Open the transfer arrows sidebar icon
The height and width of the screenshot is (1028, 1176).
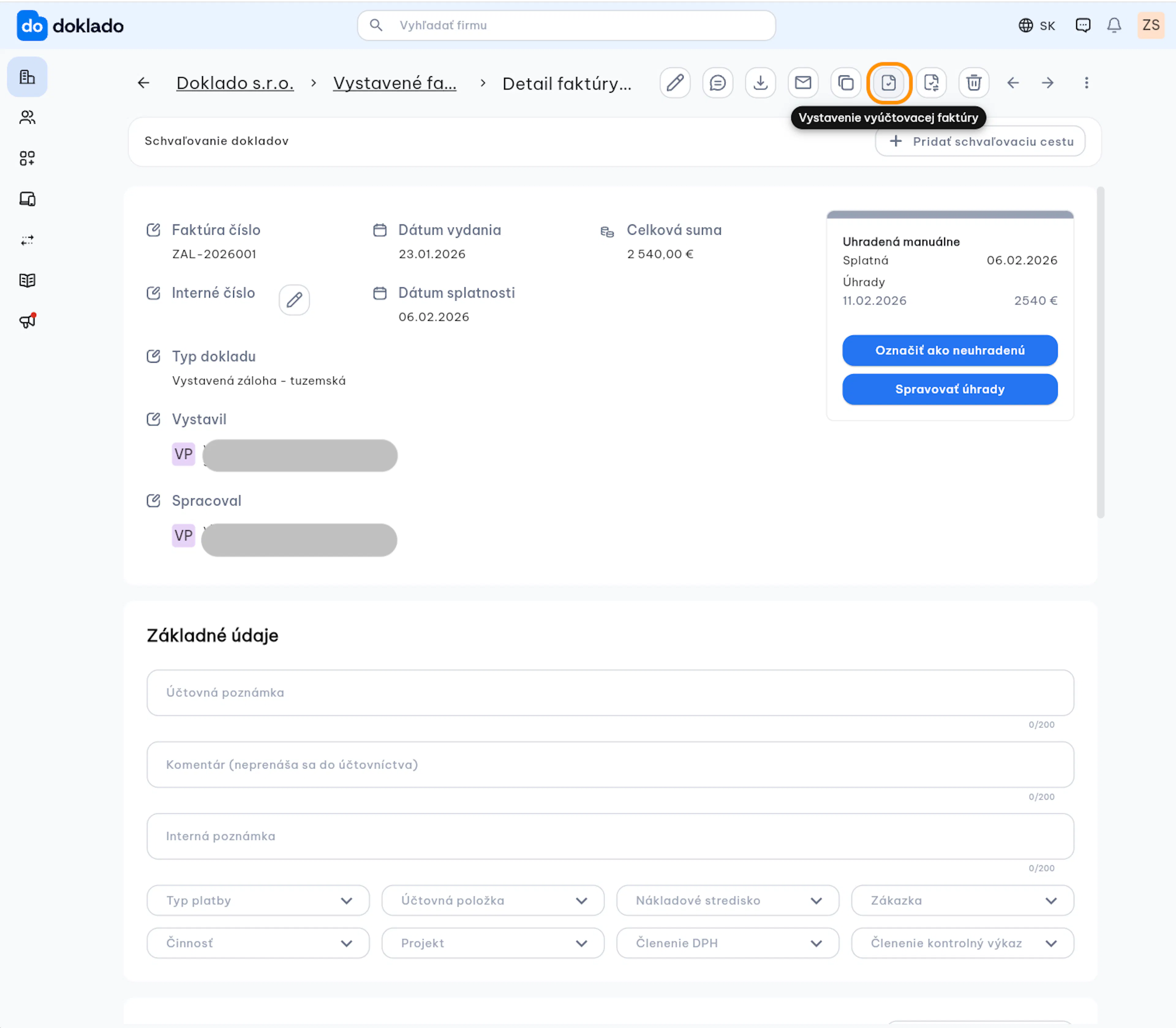[x=27, y=240]
